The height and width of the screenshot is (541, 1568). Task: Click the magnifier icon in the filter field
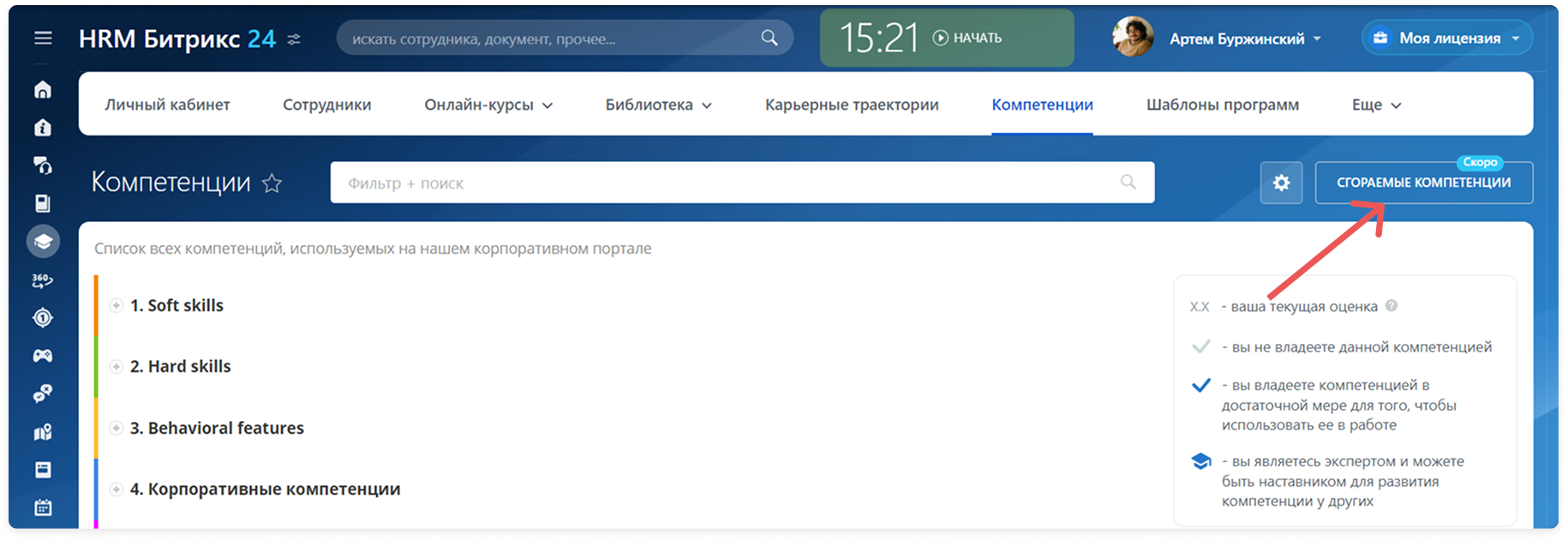(1128, 182)
